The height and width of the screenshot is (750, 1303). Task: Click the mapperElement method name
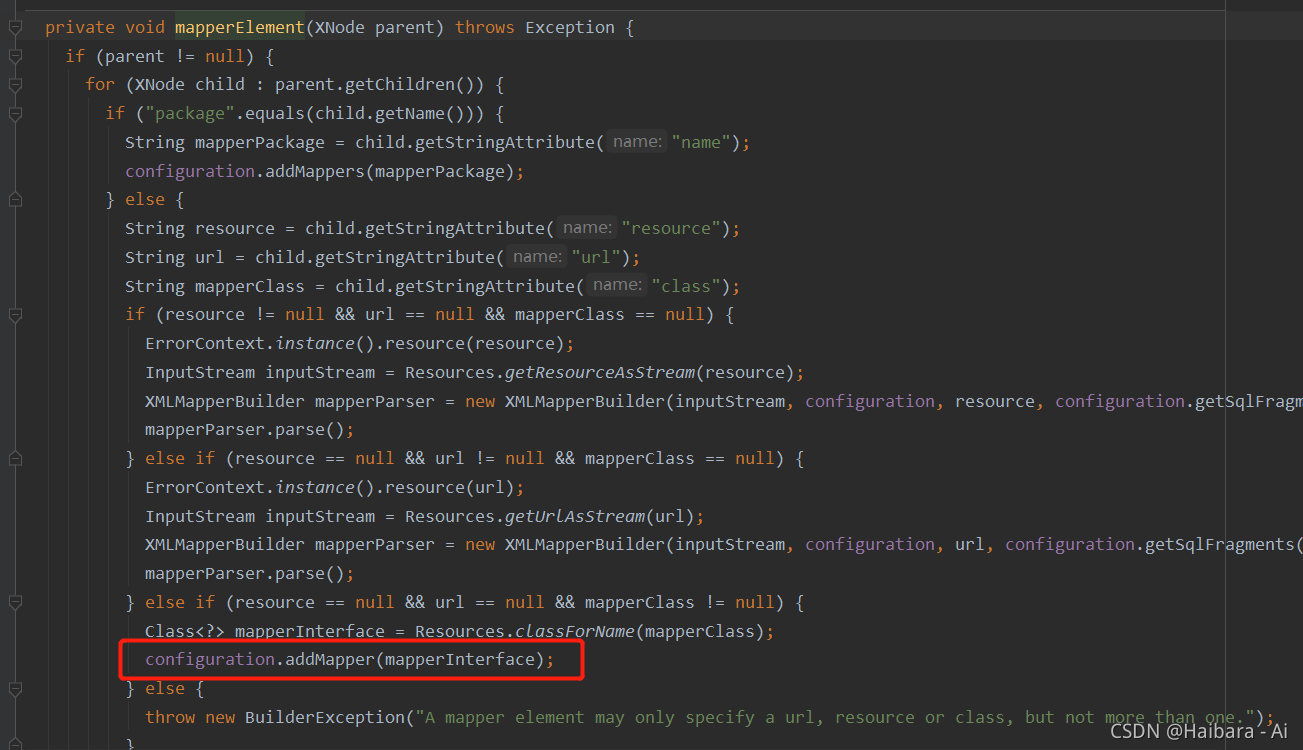click(x=240, y=28)
